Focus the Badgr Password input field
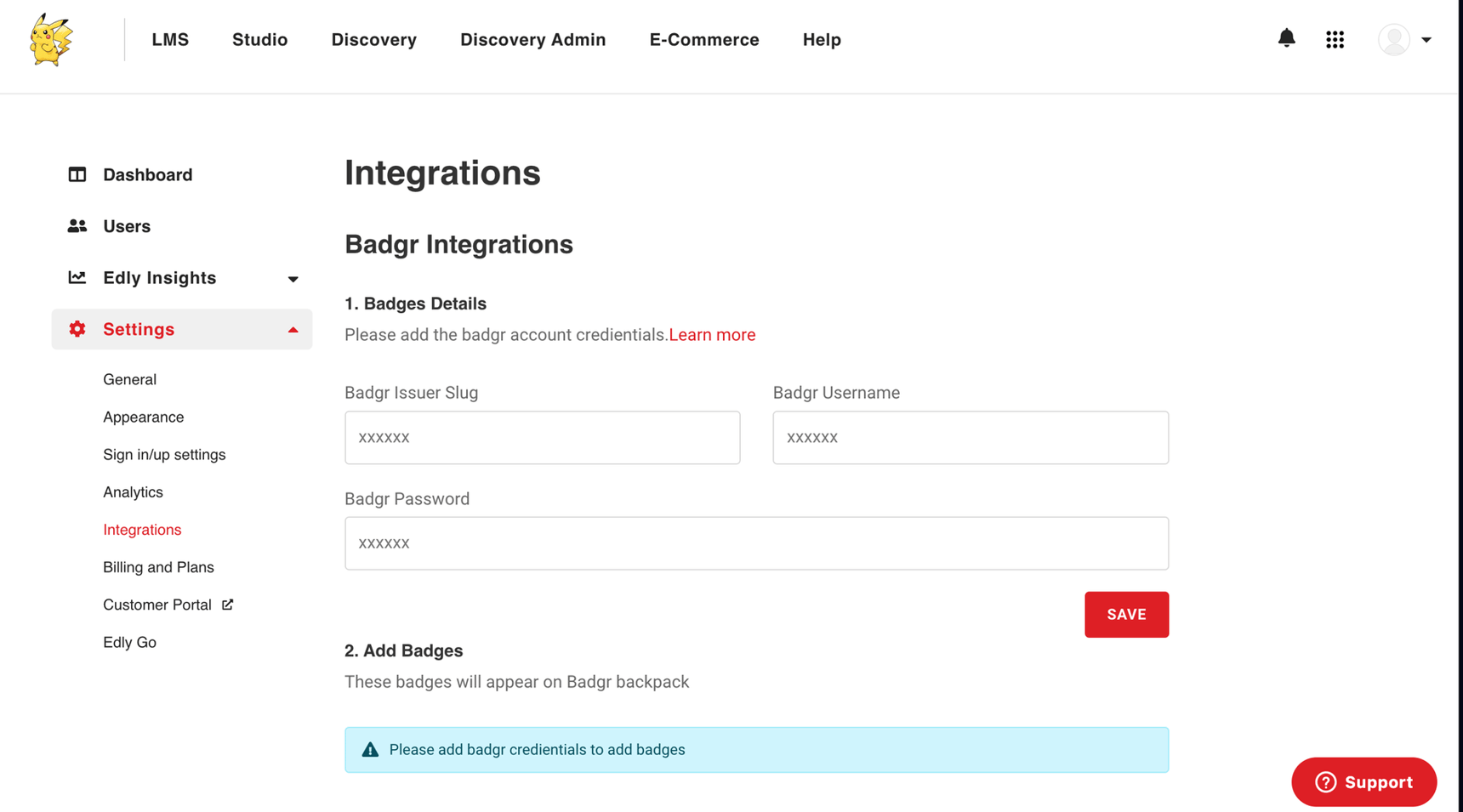This screenshot has width=1463, height=812. pyautogui.click(x=756, y=542)
